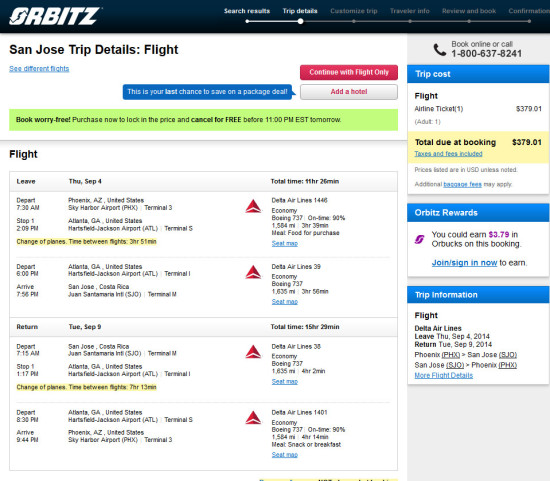Click the Delta logo for flight 39
This screenshot has height=481, width=550.
tap(253, 272)
